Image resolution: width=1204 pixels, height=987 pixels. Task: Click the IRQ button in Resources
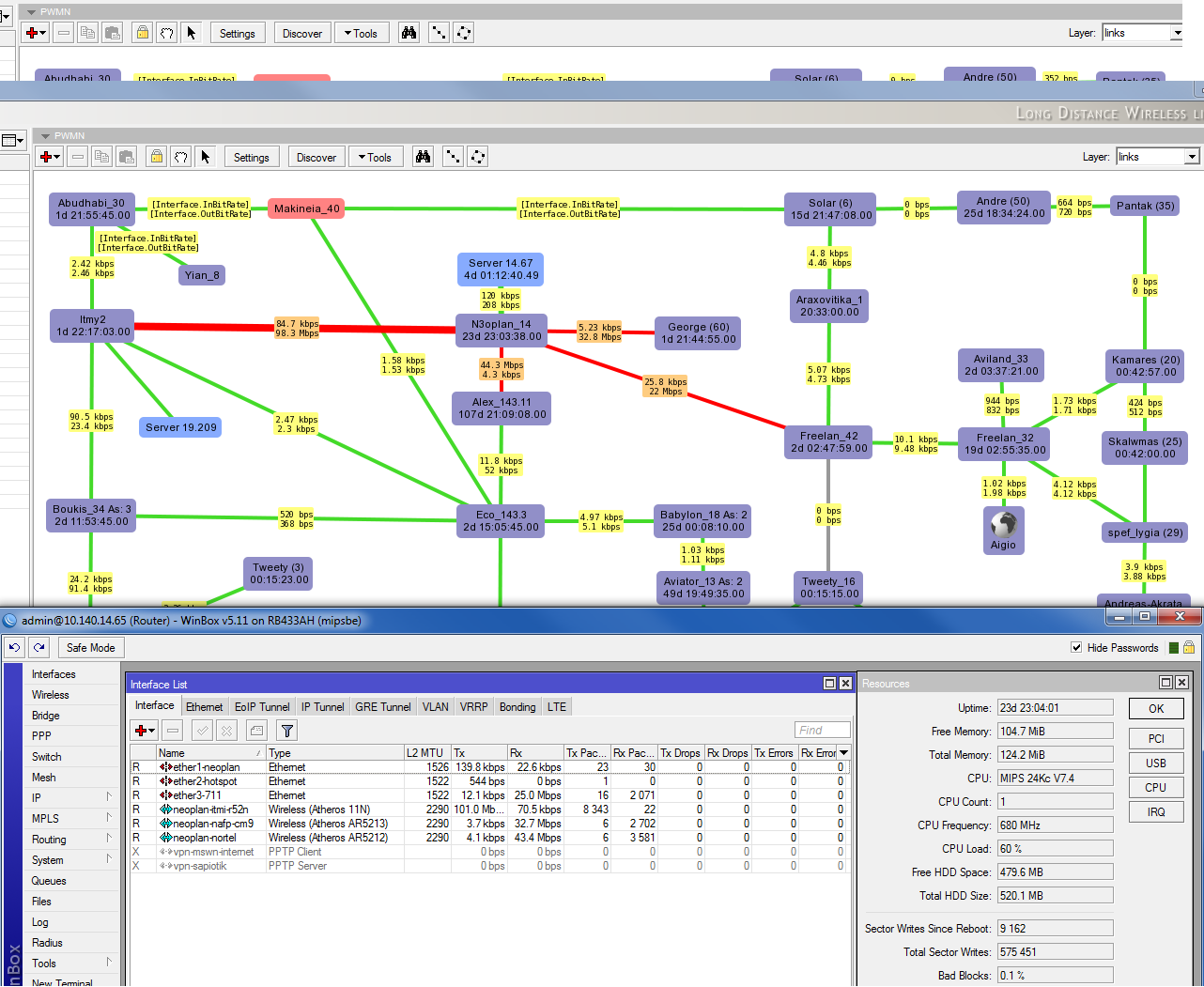click(1155, 811)
